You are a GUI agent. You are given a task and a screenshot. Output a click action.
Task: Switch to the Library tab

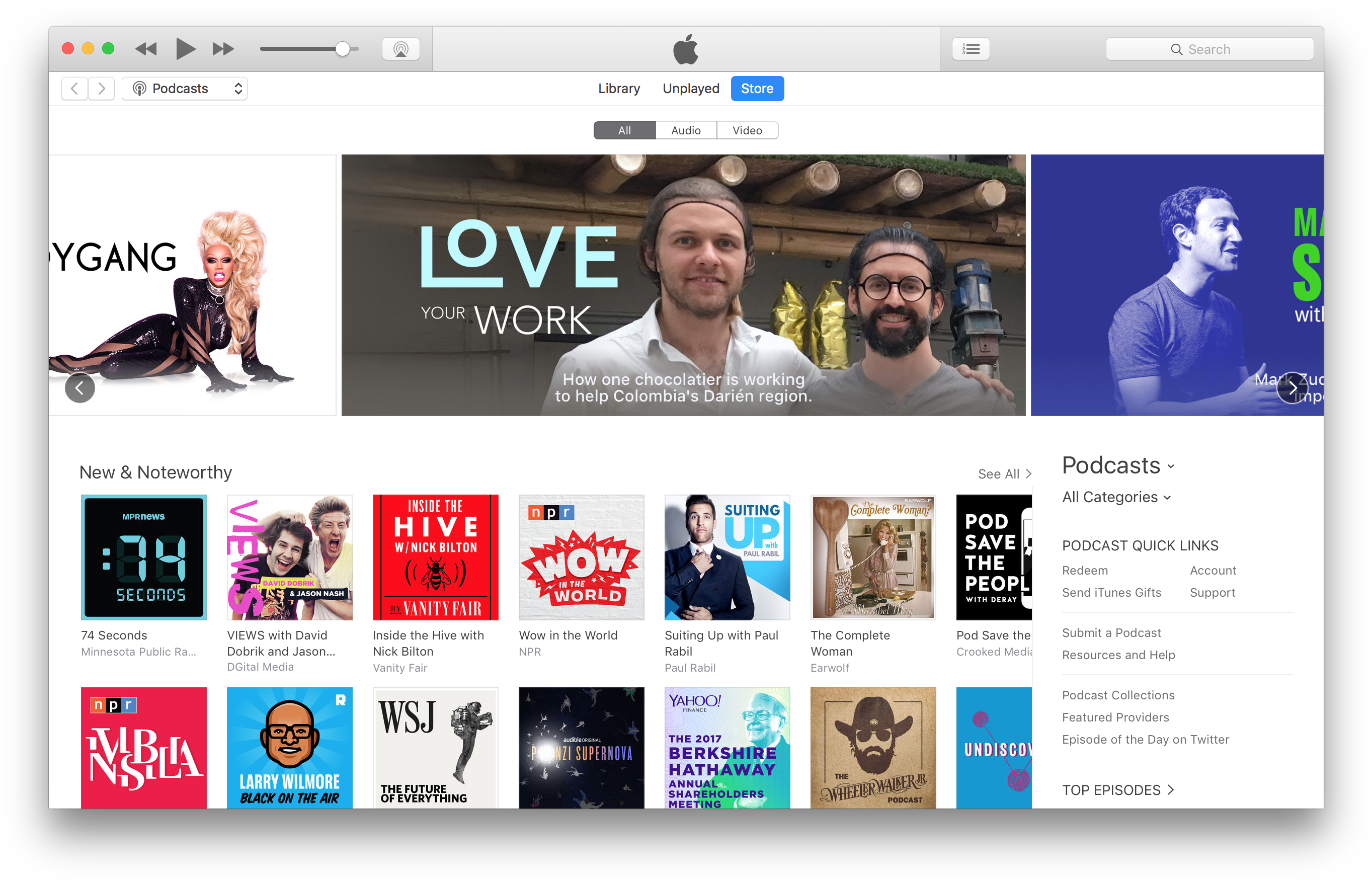619,89
